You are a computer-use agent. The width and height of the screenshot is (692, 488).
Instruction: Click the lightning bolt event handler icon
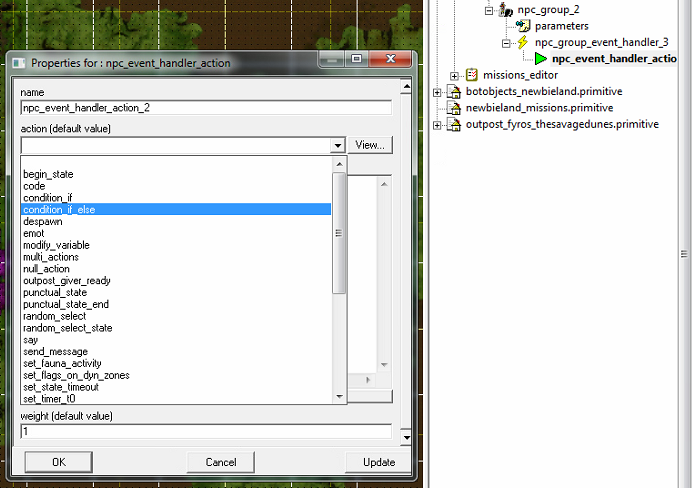(522, 43)
